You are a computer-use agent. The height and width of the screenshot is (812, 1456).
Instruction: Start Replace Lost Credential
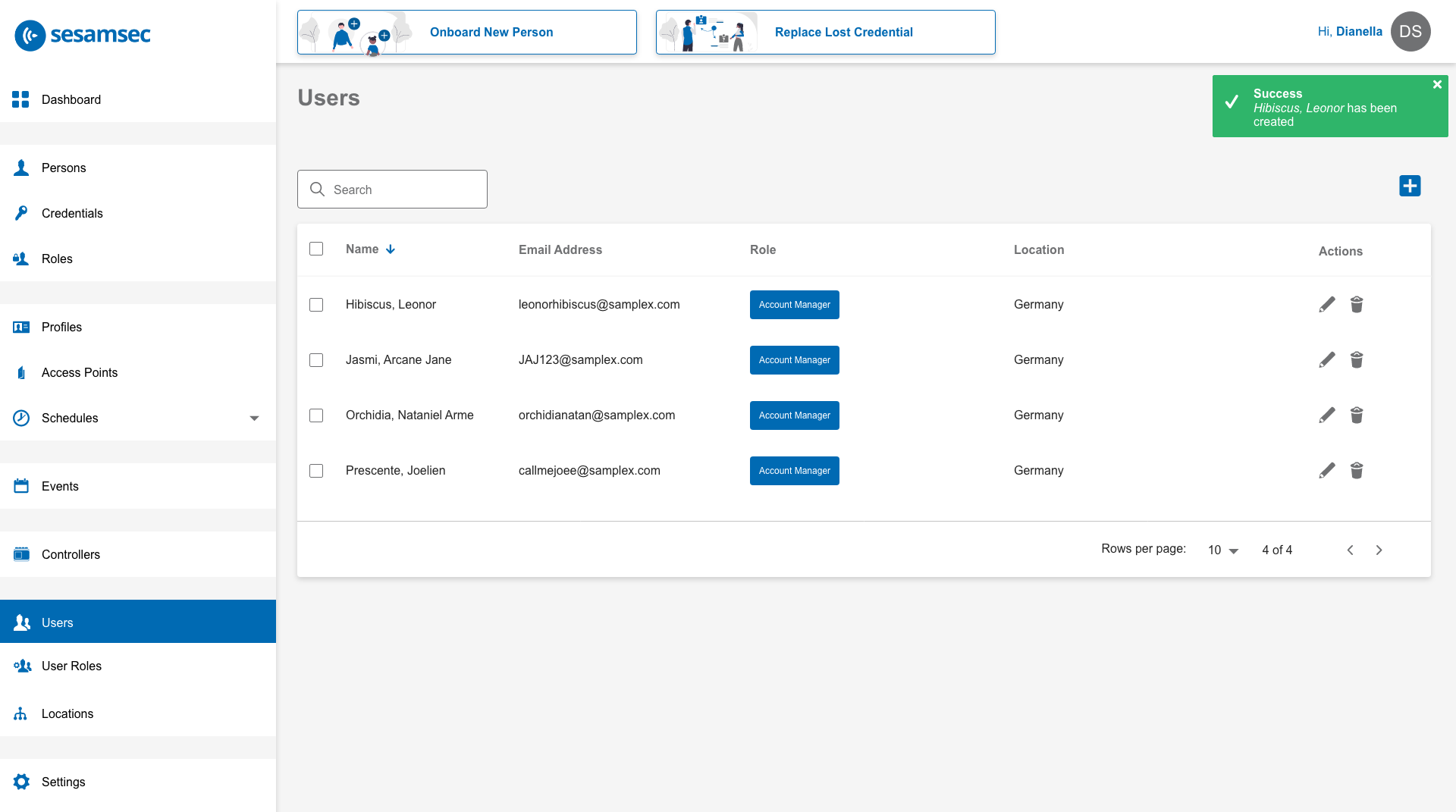click(825, 33)
